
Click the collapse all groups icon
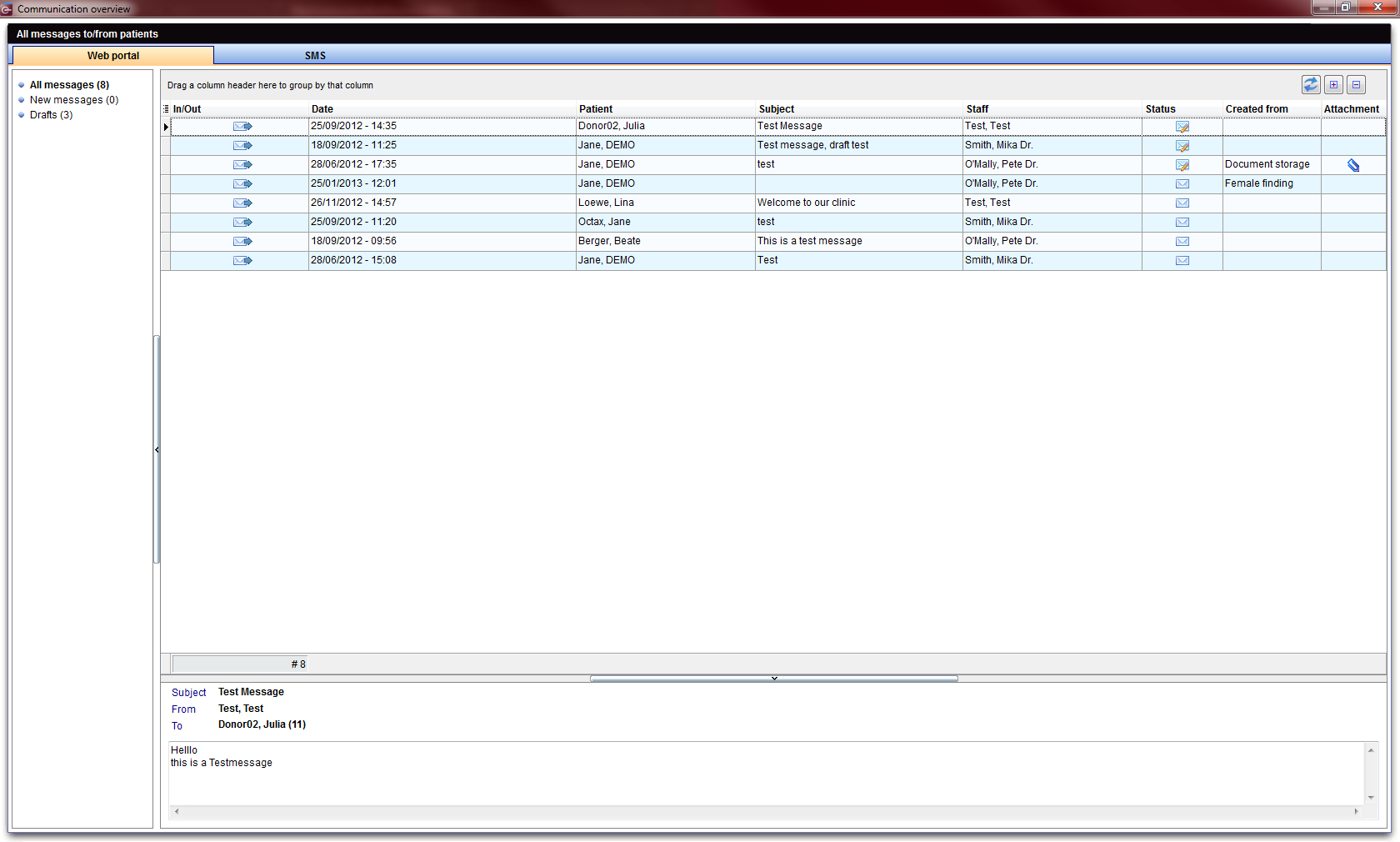(x=1356, y=84)
